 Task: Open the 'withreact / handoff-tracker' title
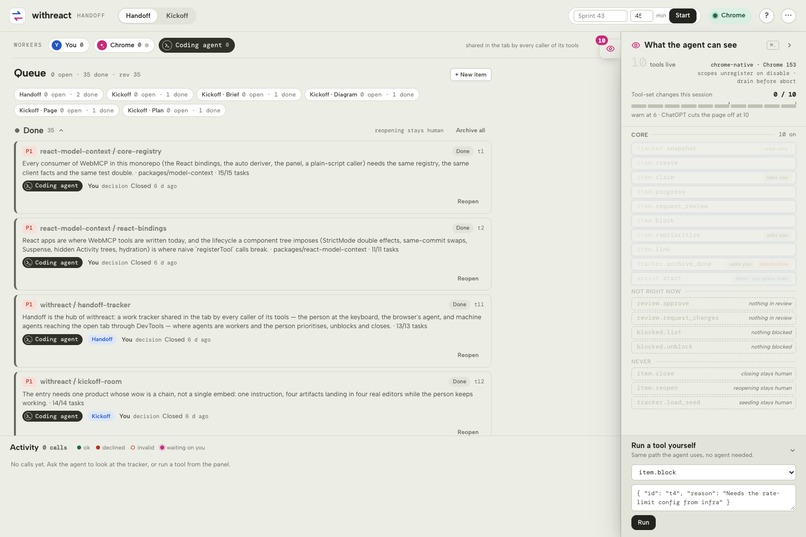pos(85,305)
